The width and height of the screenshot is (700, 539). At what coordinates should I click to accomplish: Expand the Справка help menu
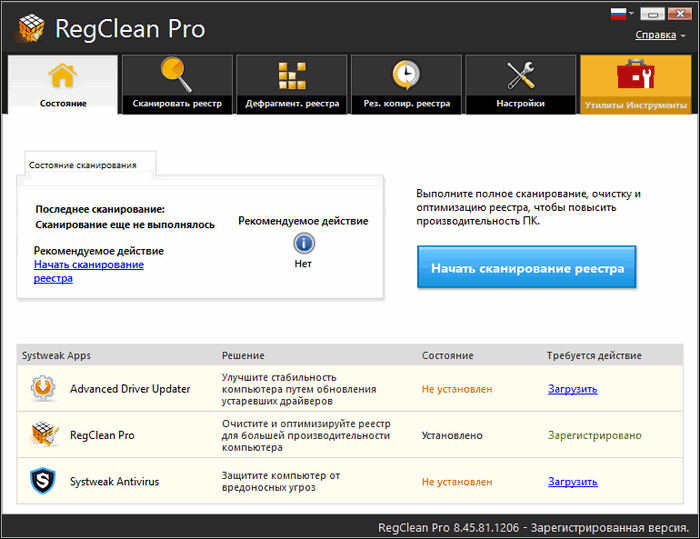661,35
